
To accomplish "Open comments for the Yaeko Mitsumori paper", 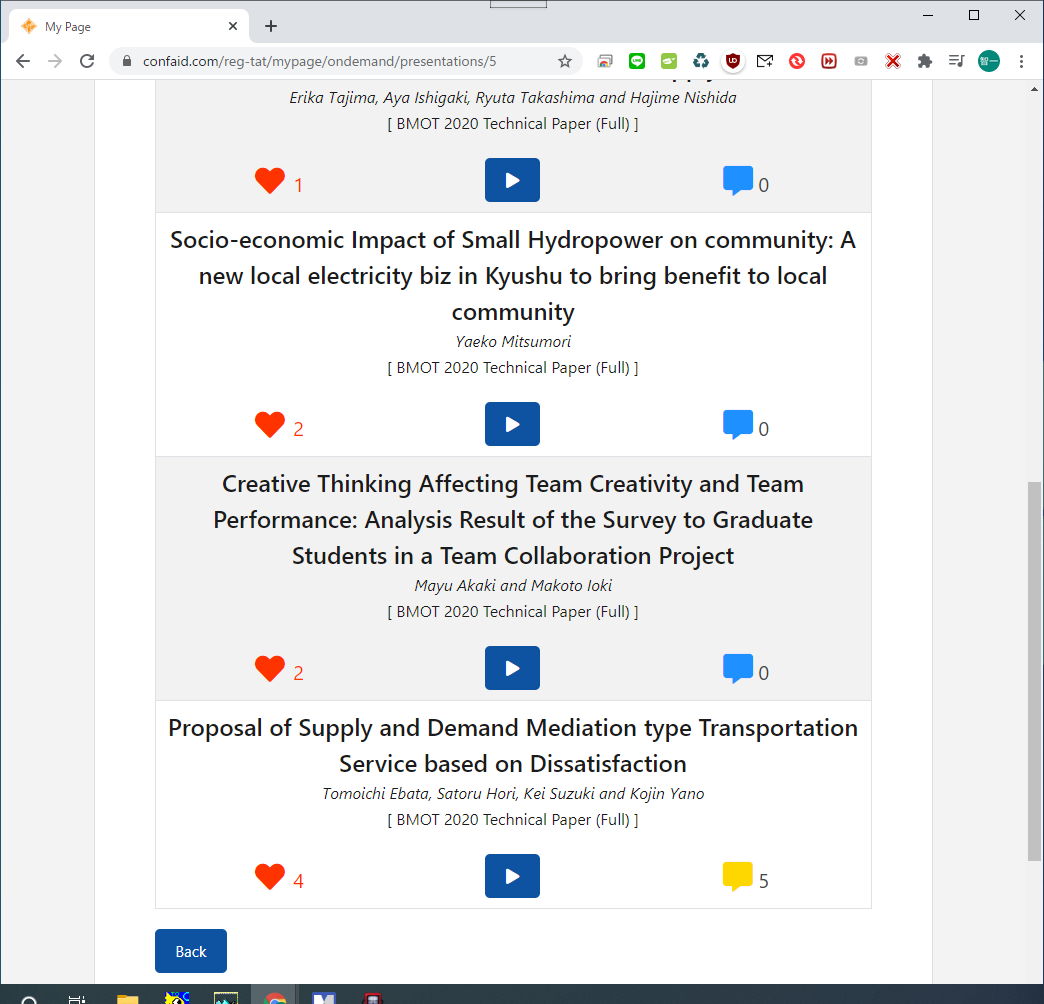I will 737,425.
